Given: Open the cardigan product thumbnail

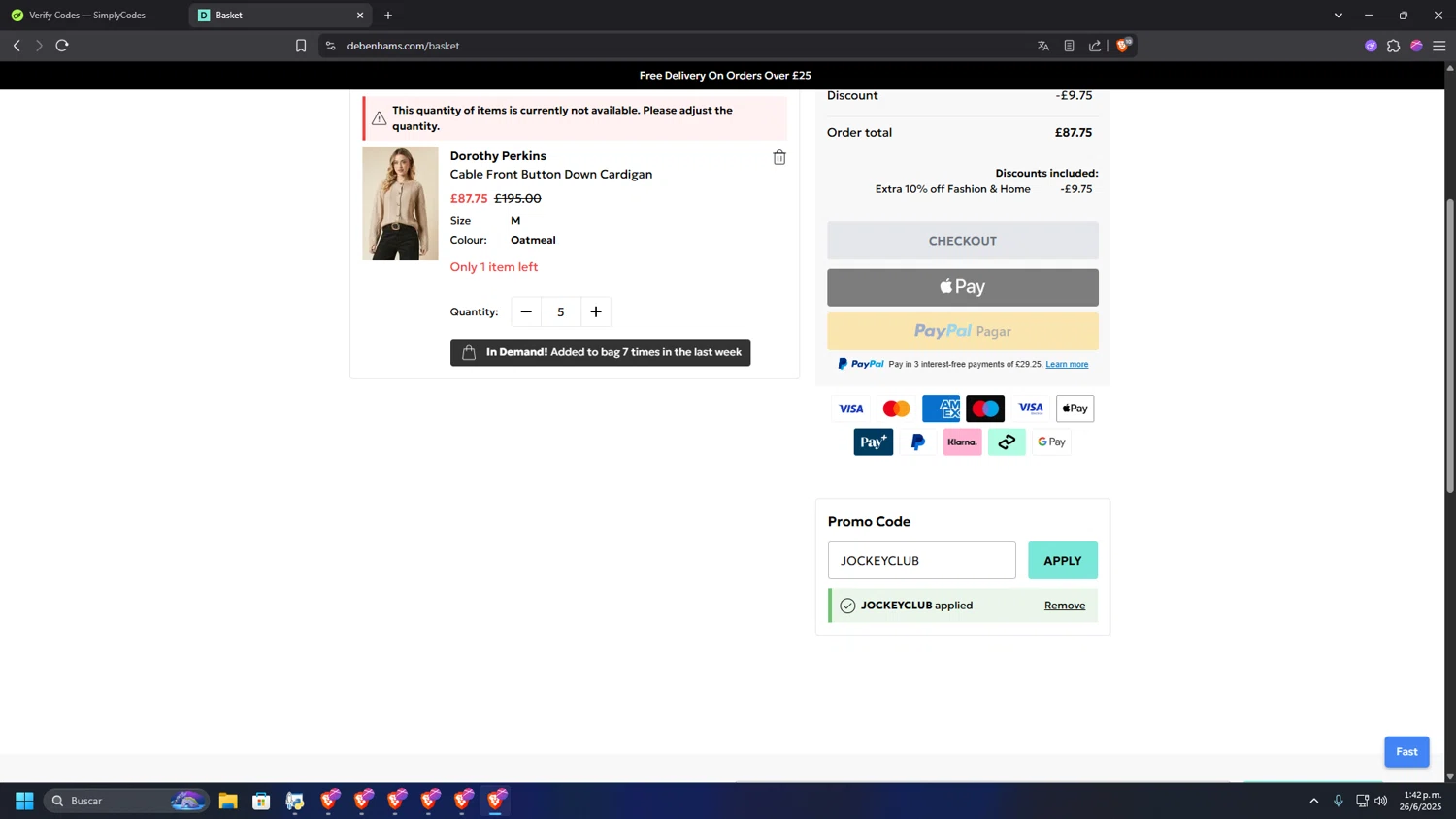Looking at the screenshot, I should [x=400, y=203].
